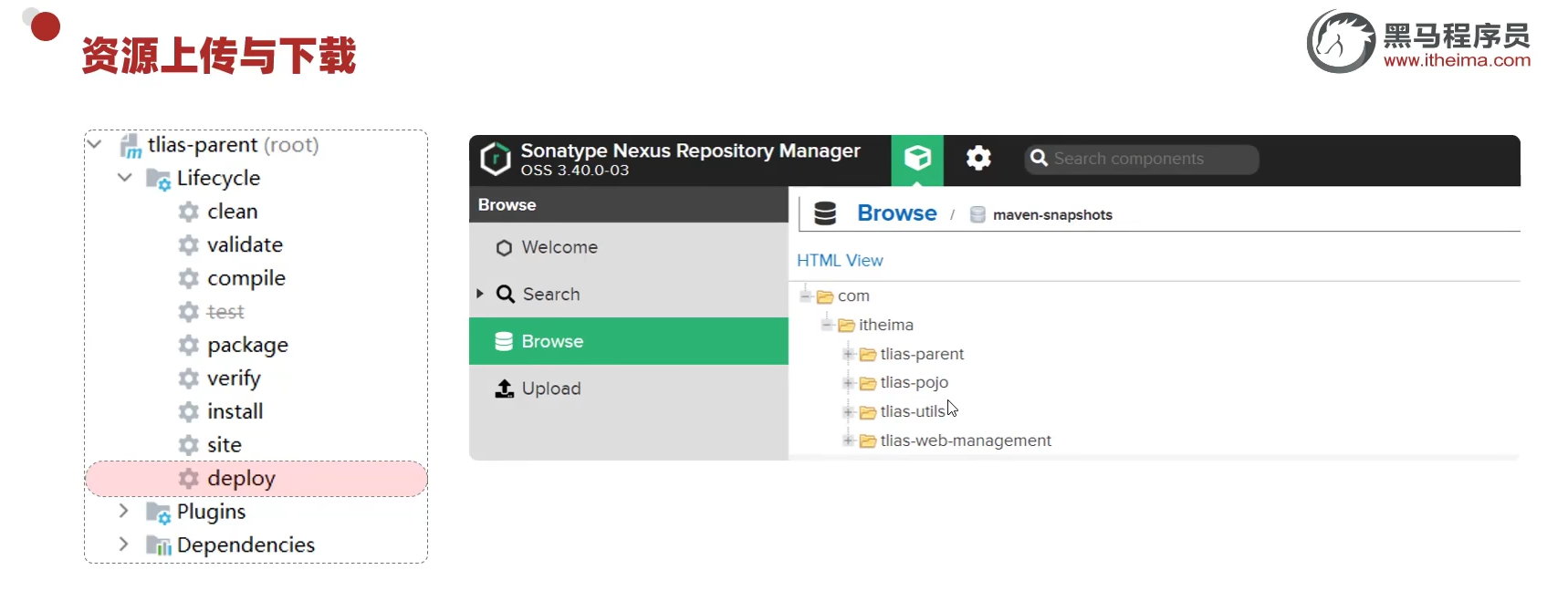Click the gear icon beside verify
Viewport: 1568px width, 591px height.
[x=189, y=378]
